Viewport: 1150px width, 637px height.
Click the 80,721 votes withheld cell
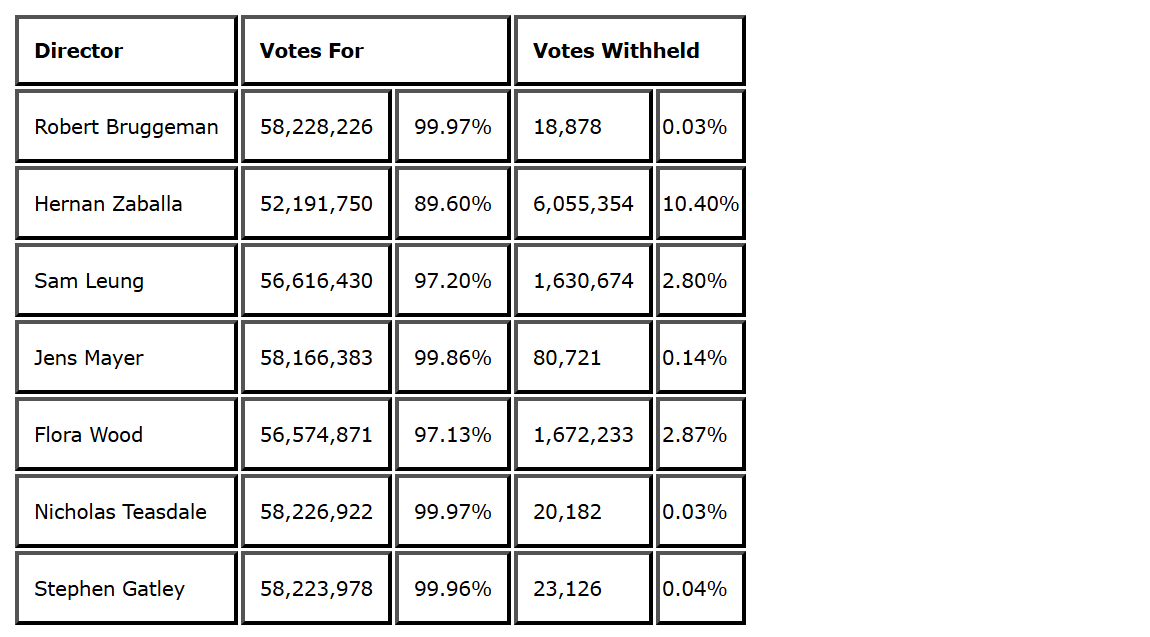coord(583,358)
